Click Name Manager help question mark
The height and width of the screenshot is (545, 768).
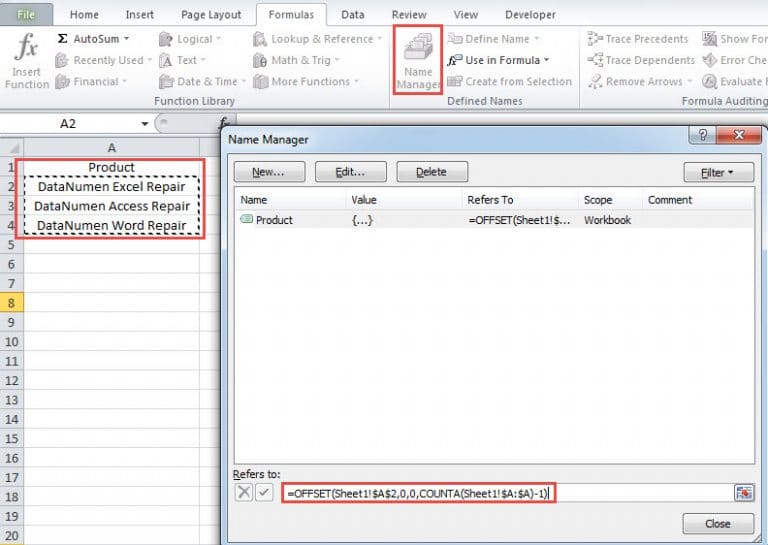pyautogui.click(x=702, y=135)
